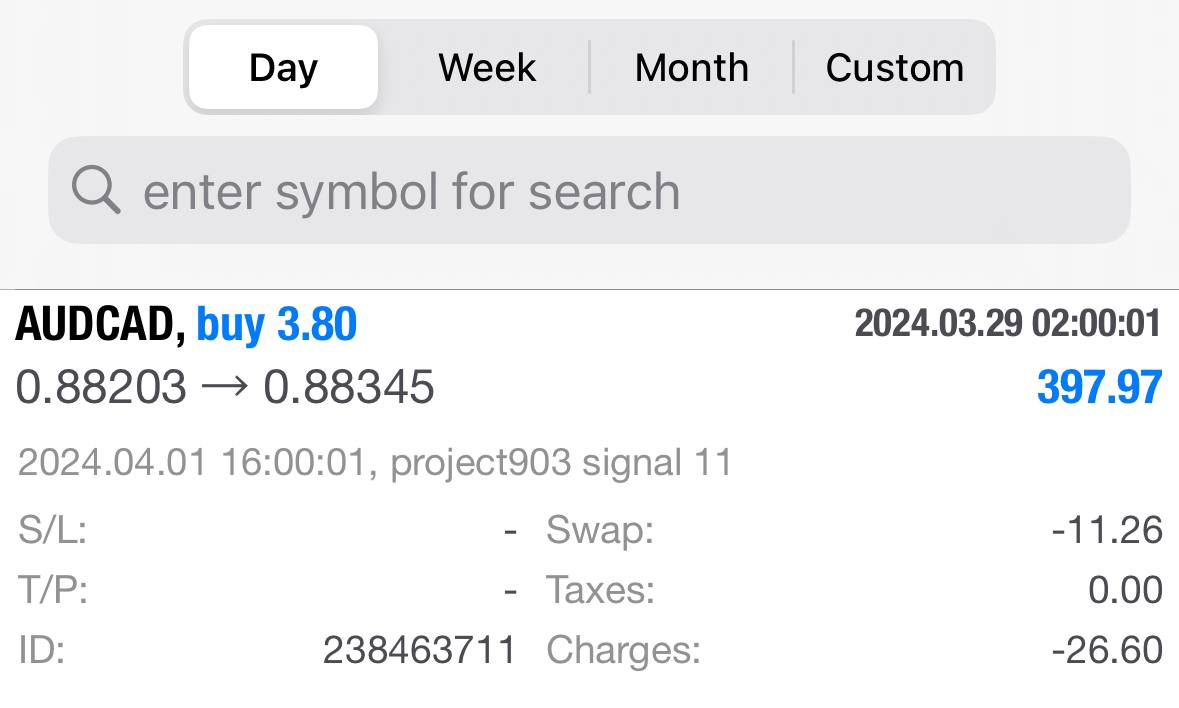1179x708 pixels.
Task: Tap the S/L row label
Action: coord(53,530)
